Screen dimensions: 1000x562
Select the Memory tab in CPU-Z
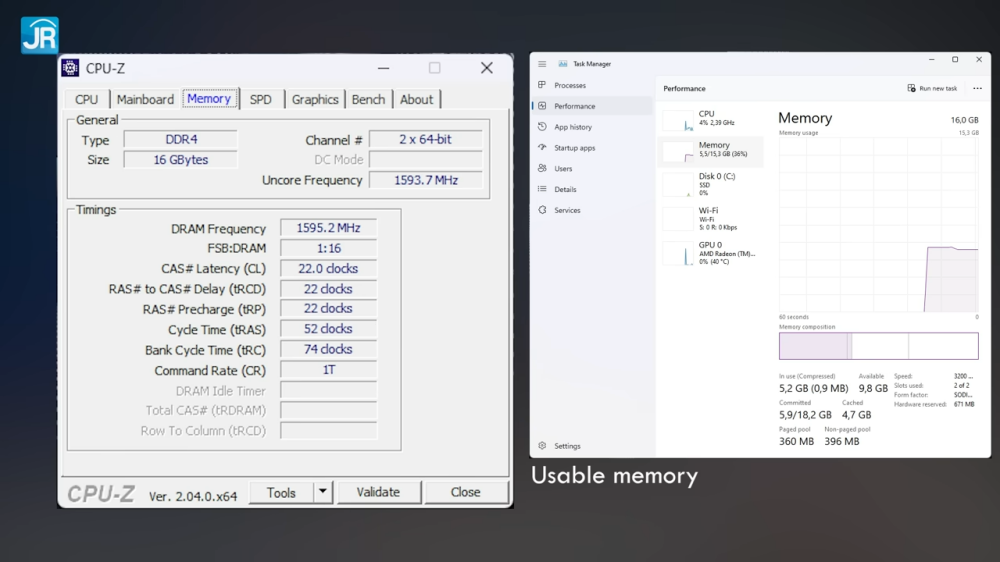209,99
